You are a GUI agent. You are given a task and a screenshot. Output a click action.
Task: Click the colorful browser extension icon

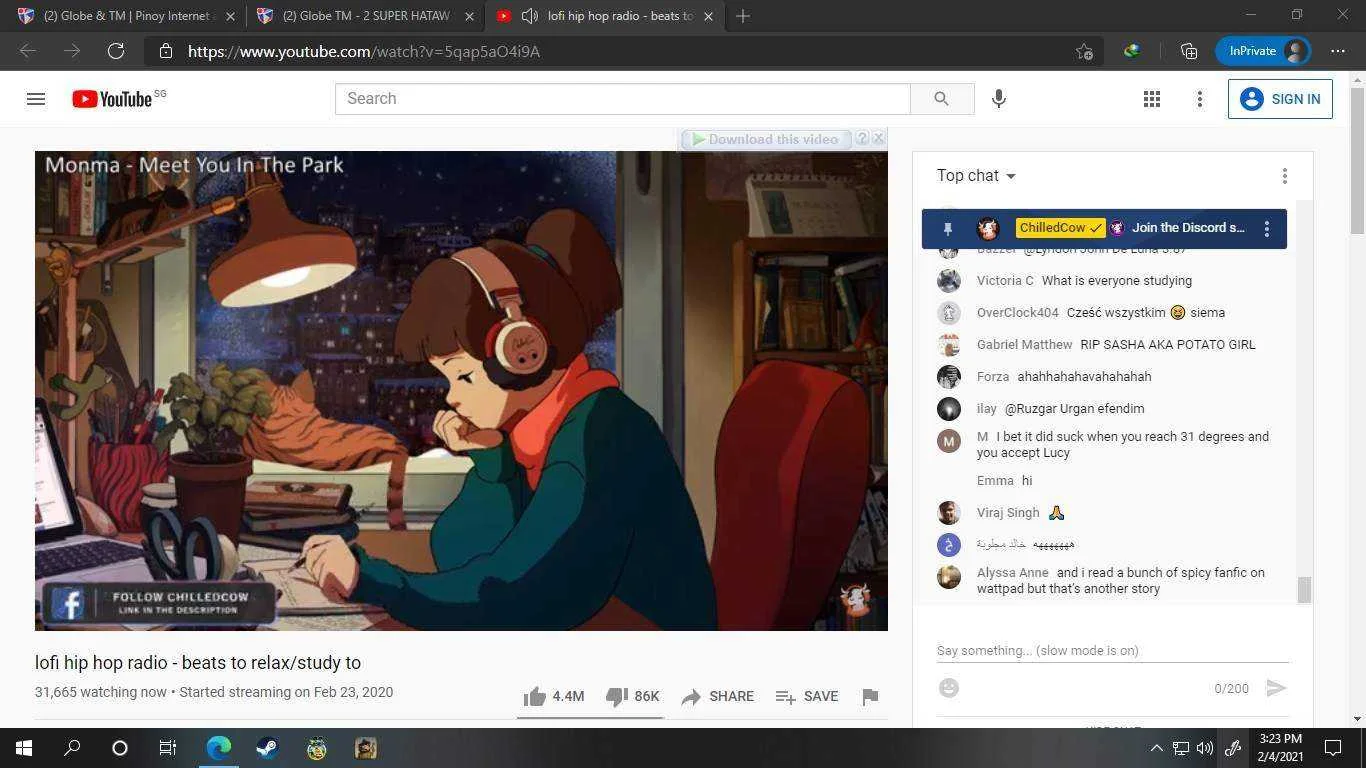(1131, 51)
